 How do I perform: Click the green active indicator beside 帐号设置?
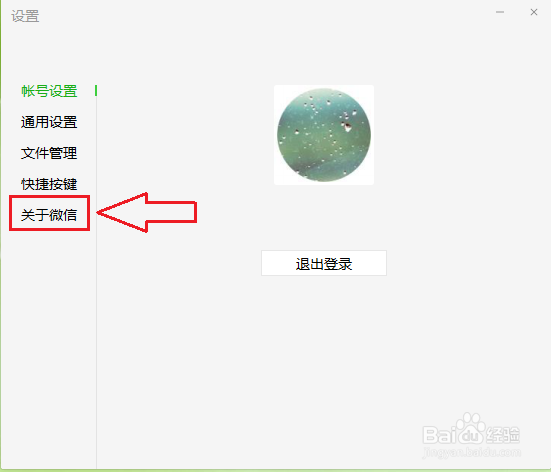96,91
